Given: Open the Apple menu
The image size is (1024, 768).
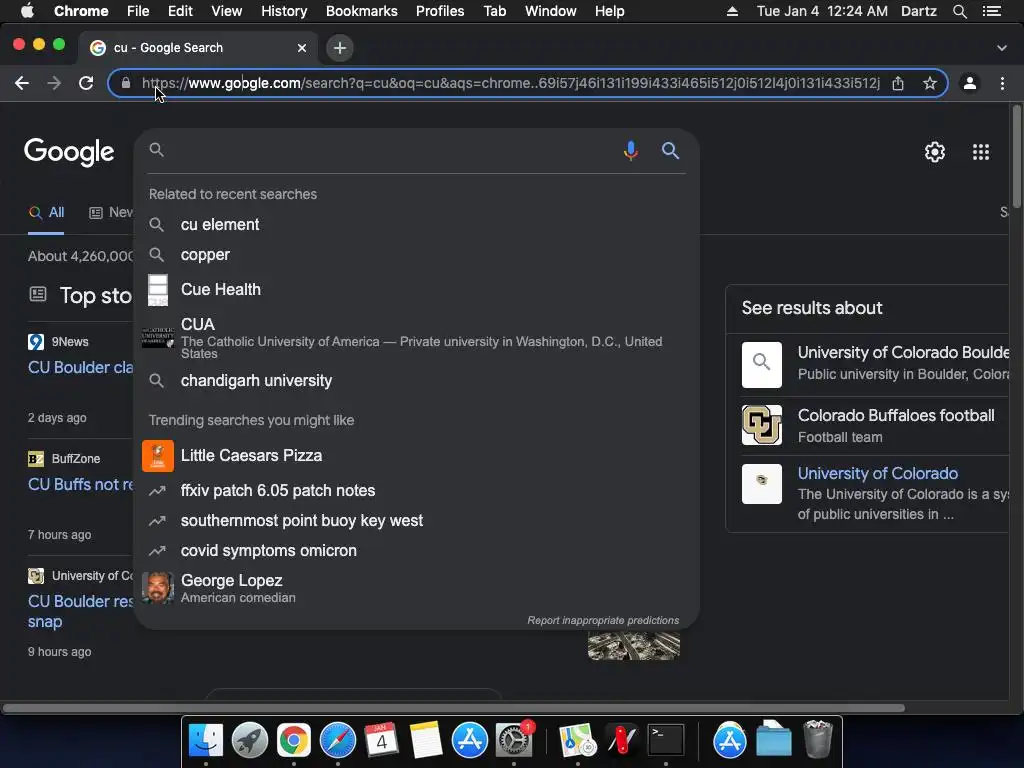Looking at the screenshot, I should pos(27,11).
